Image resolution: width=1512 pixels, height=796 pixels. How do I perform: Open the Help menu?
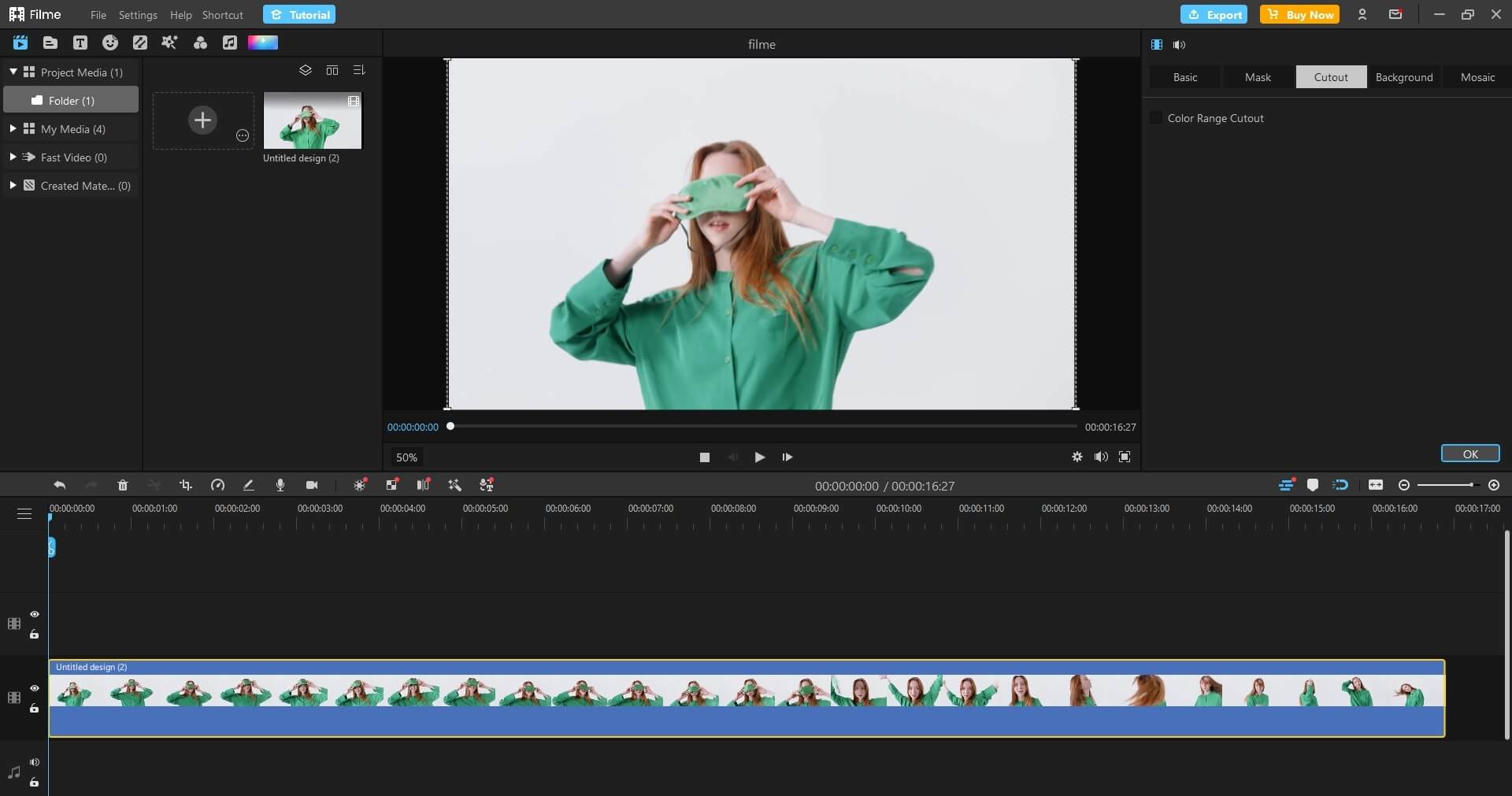point(181,15)
